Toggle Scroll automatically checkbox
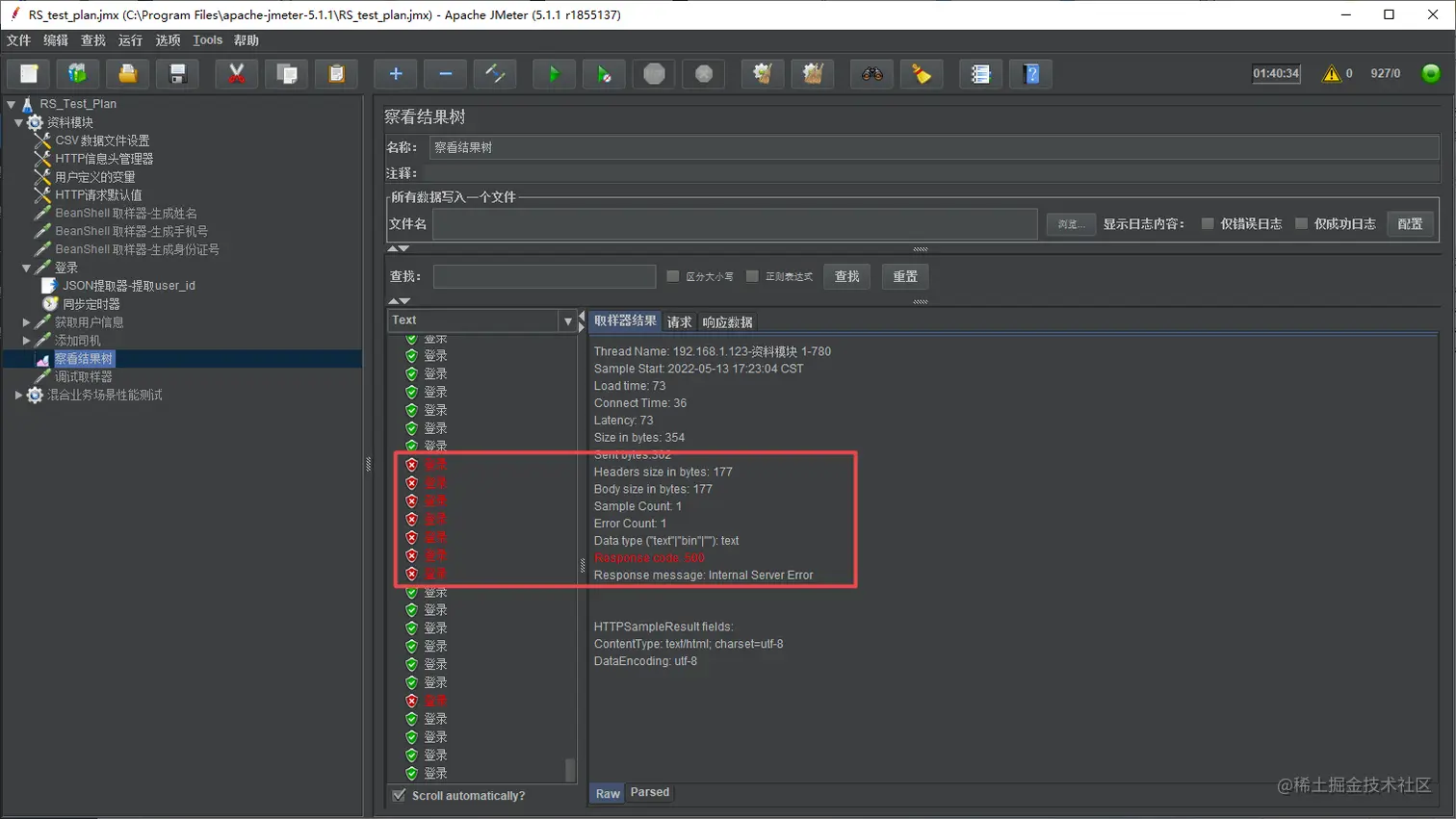Image resolution: width=1456 pixels, height=819 pixels. pyautogui.click(x=399, y=795)
